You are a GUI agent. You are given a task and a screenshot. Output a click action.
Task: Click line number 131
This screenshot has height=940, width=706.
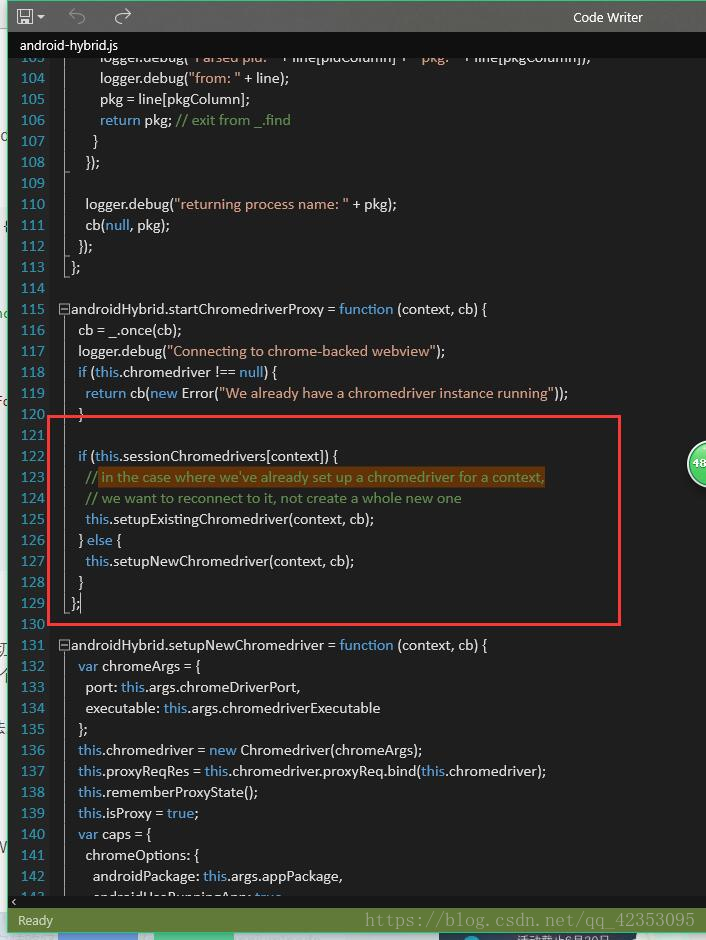coord(33,645)
